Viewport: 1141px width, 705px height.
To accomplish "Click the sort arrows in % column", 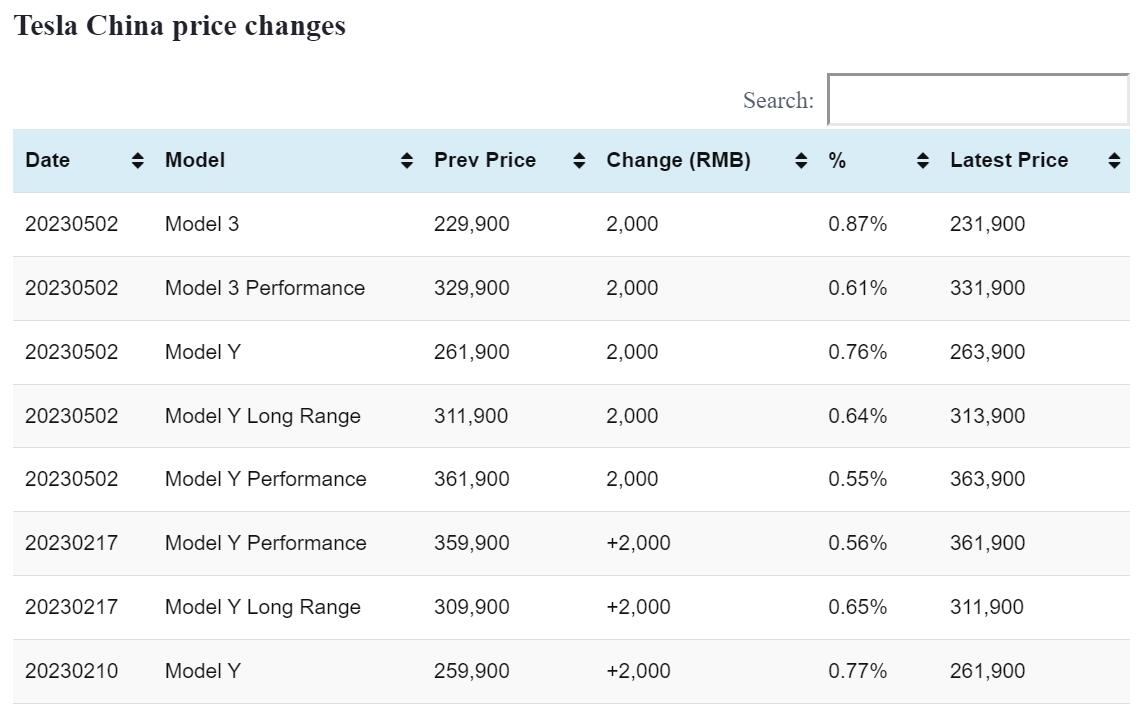I will [x=922, y=160].
